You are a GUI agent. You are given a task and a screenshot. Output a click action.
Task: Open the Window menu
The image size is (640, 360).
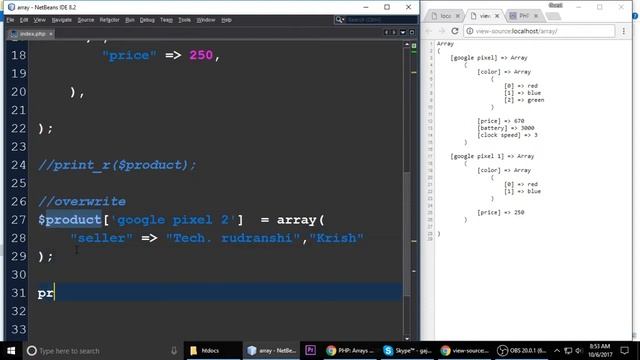pyautogui.click(x=206, y=20)
